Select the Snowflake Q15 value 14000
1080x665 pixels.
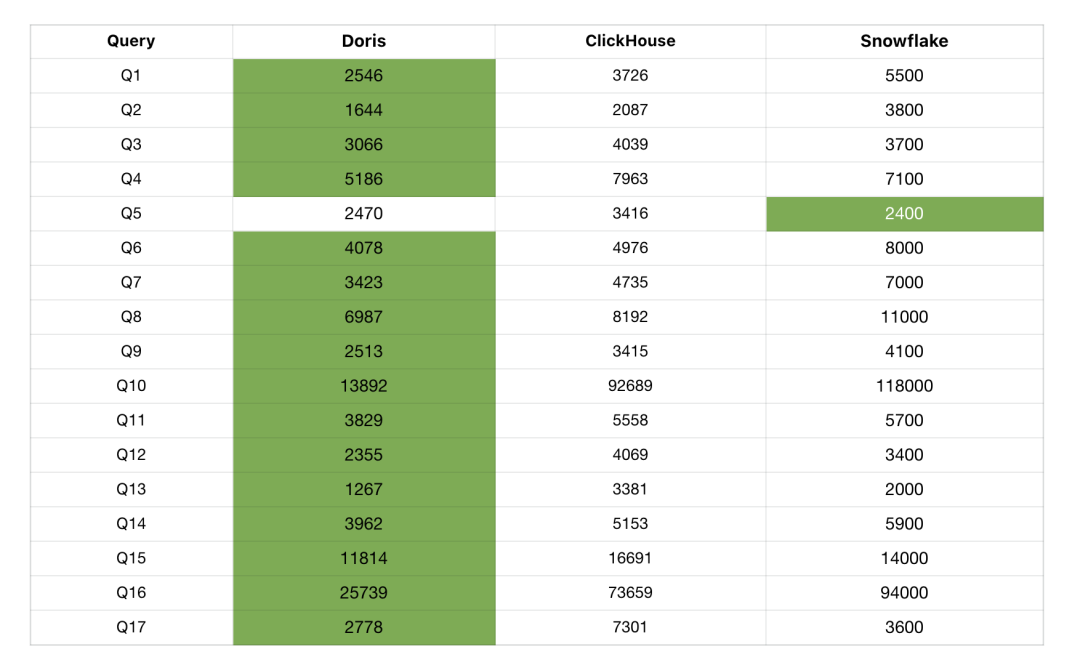(x=904, y=558)
